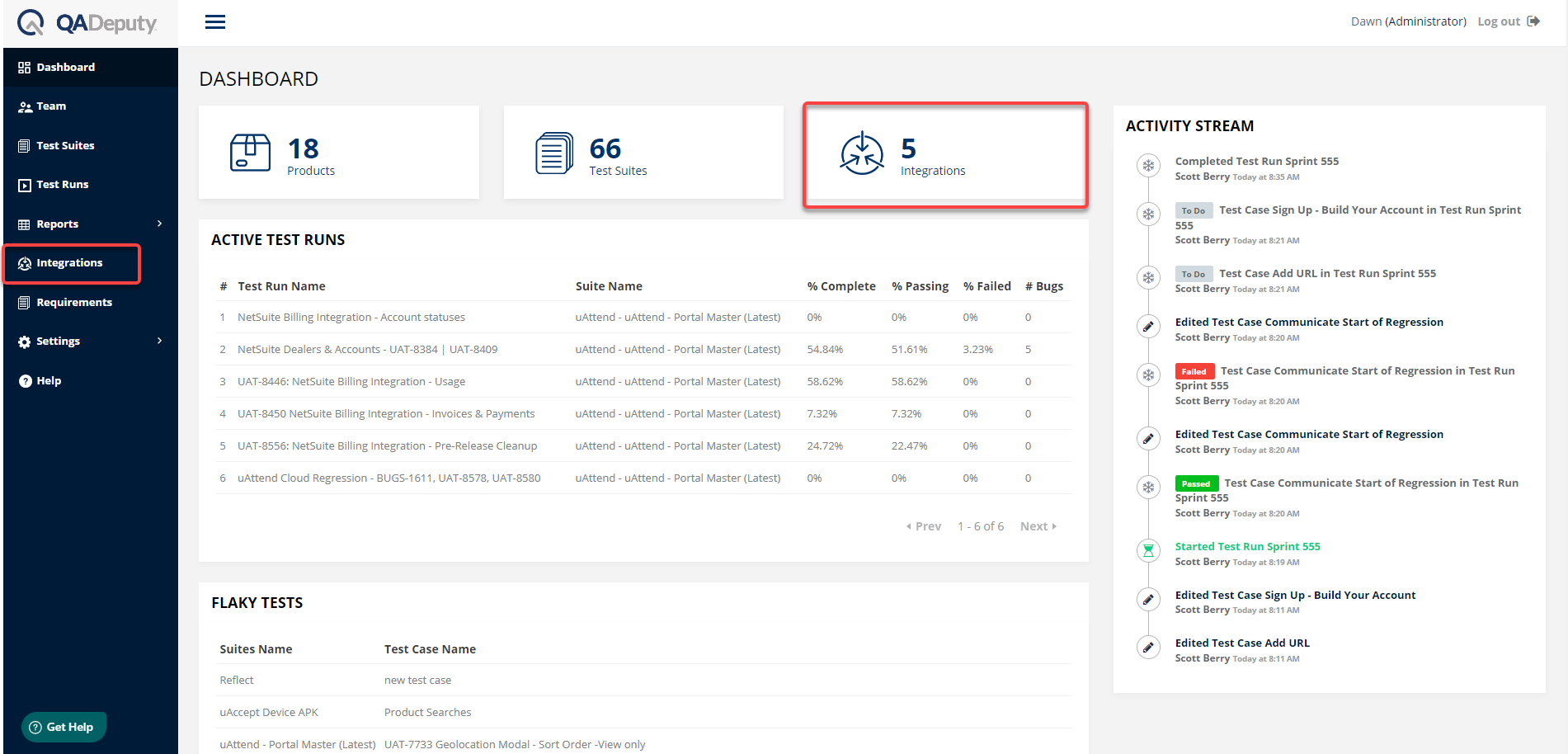The width and height of the screenshot is (1568, 754).
Task: Click flaky test 'Product Searches'
Action: click(x=428, y=713)
